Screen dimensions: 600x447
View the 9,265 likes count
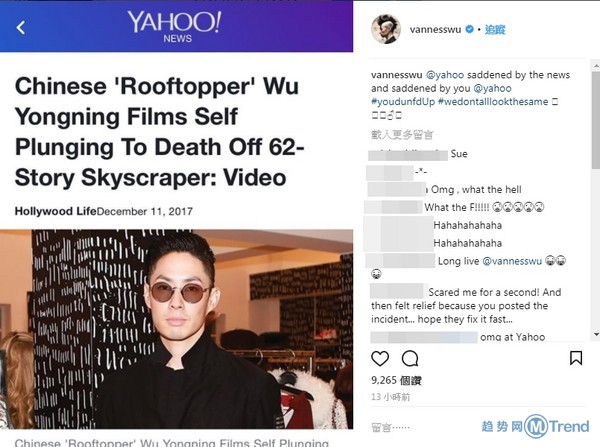pyautogui.click(x=396, y=380)
